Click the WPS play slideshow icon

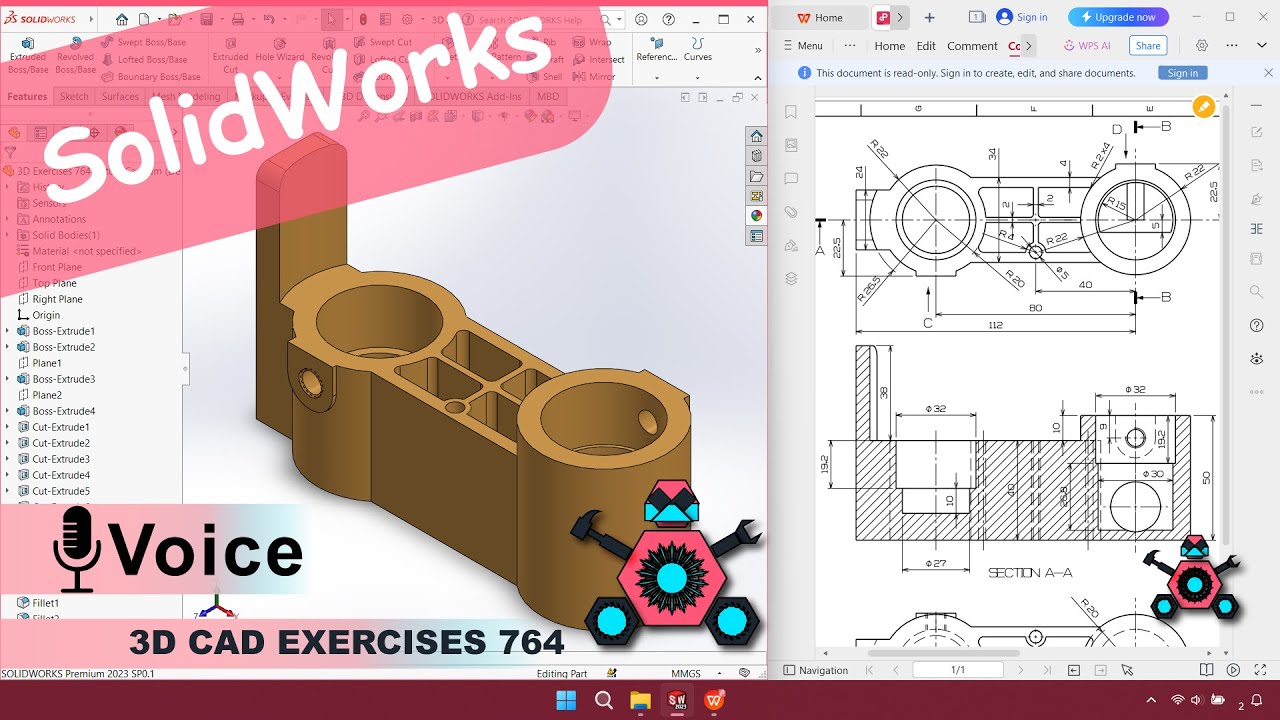coord(1233,670)
